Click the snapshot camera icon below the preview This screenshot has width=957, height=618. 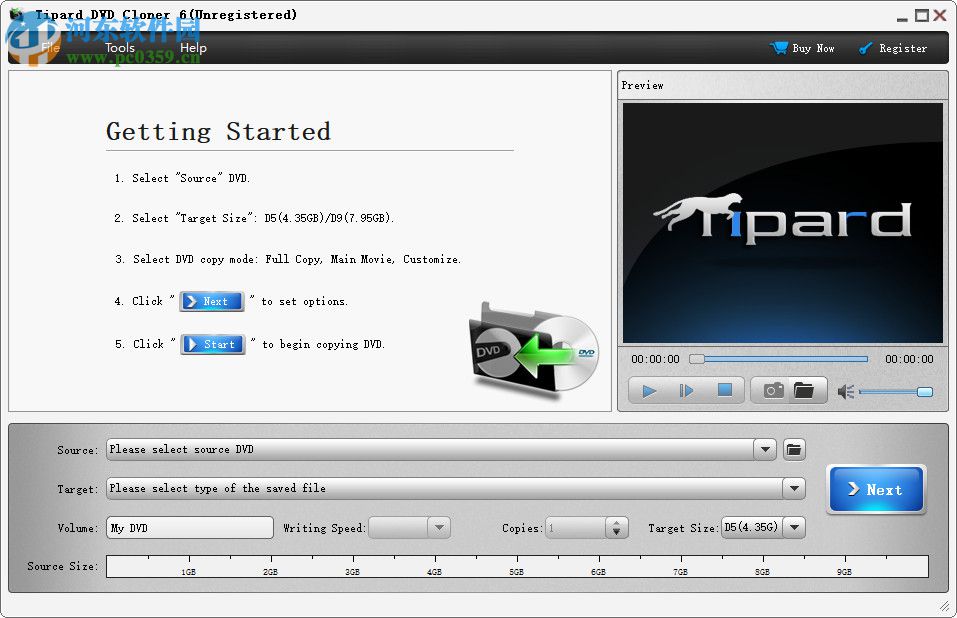pyautogui.click(x=771, y=390)
